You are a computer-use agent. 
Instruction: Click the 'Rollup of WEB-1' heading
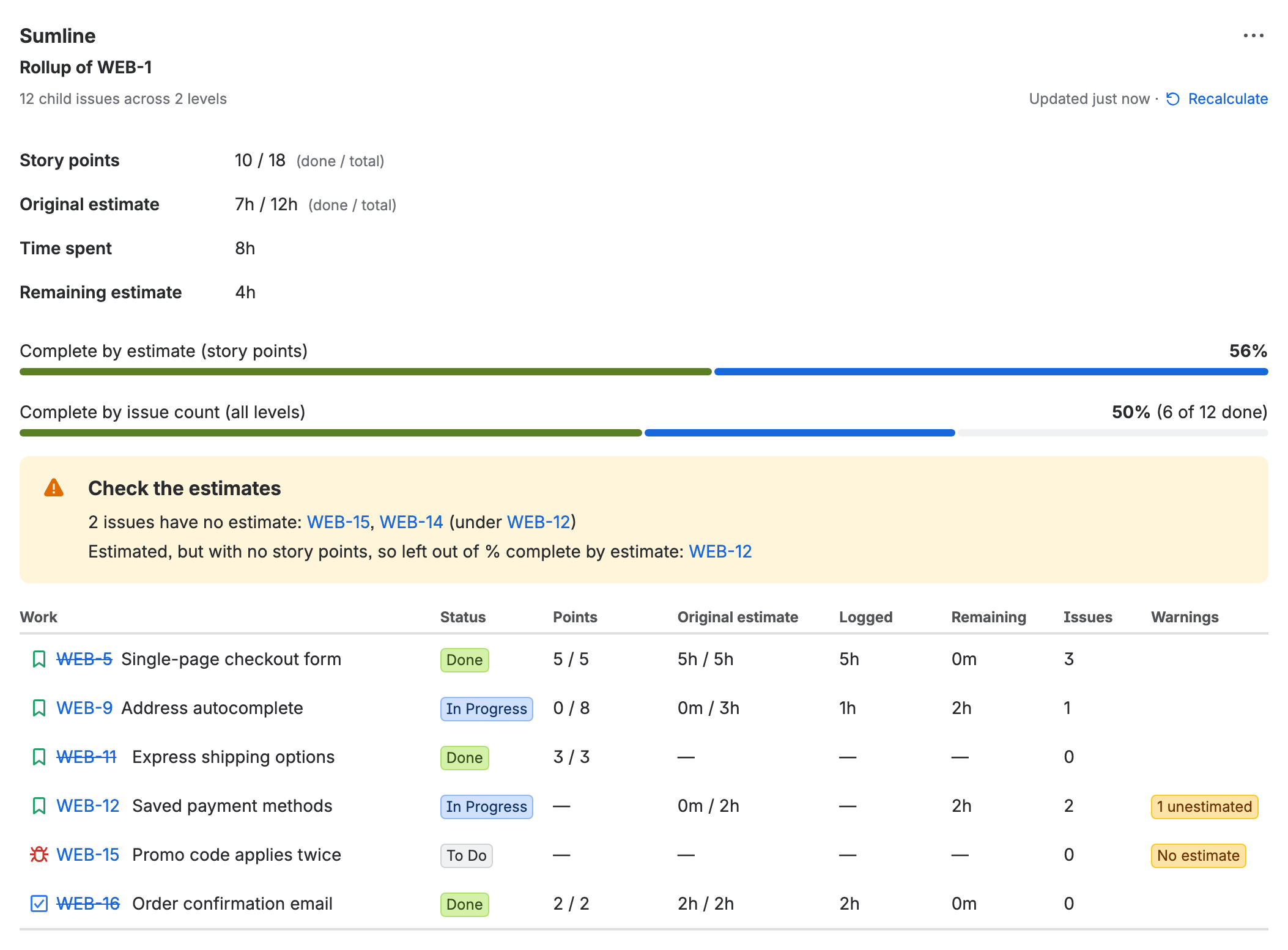pyautogui.click(x=86, y=67)
